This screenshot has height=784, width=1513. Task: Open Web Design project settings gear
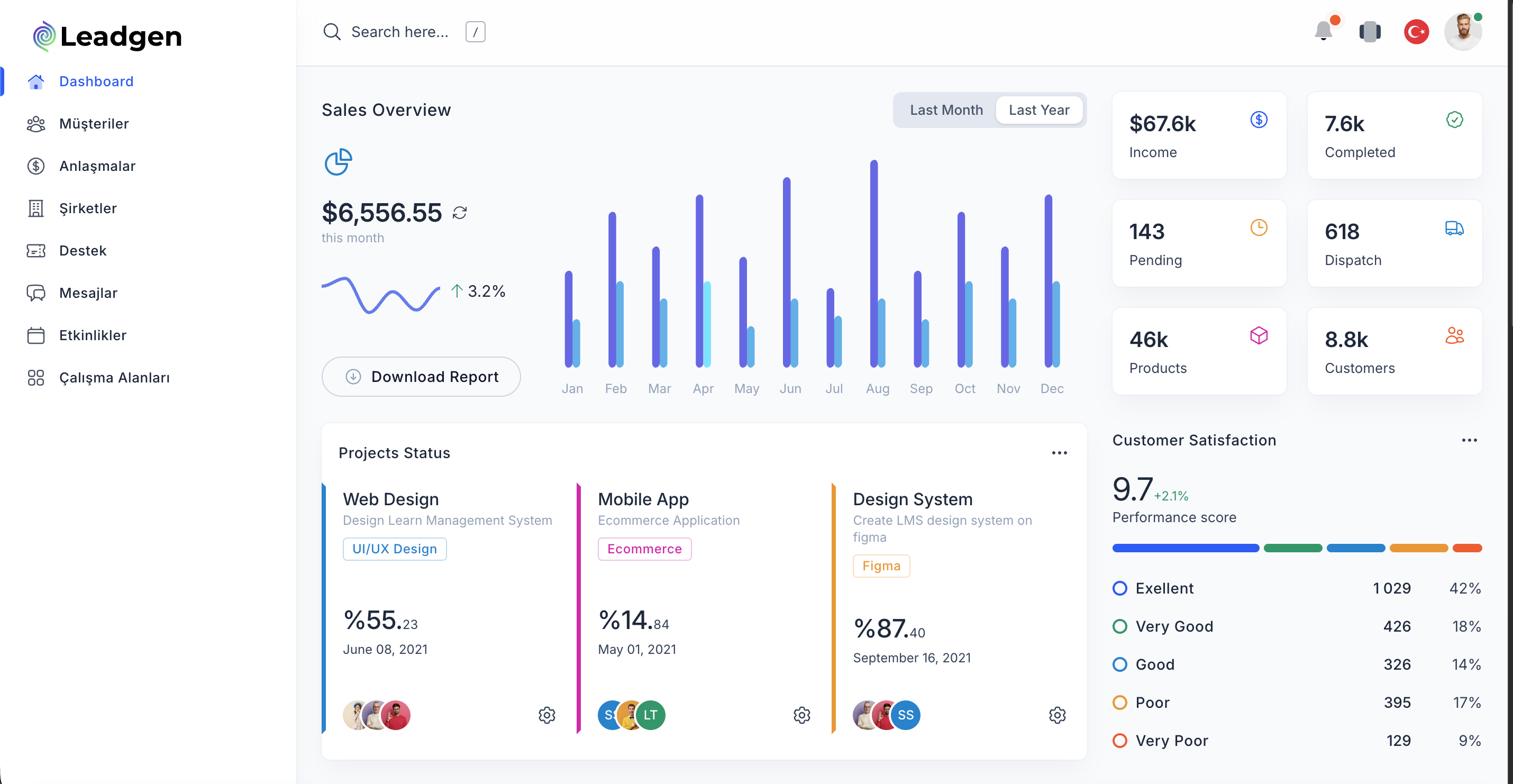pyautogui.click(x=546, y=715)
